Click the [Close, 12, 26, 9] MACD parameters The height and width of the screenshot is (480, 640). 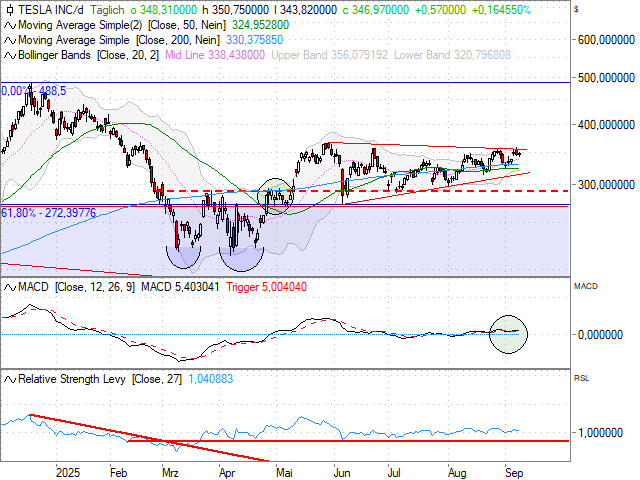tap(95, 287)
